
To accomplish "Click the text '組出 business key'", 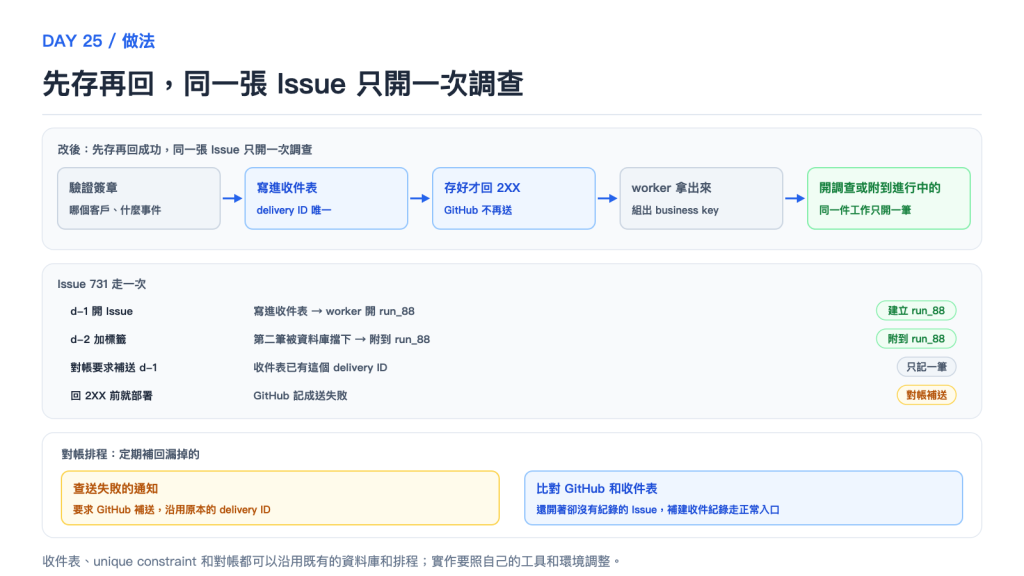I will pyautogui.click(x=675, y=210).
